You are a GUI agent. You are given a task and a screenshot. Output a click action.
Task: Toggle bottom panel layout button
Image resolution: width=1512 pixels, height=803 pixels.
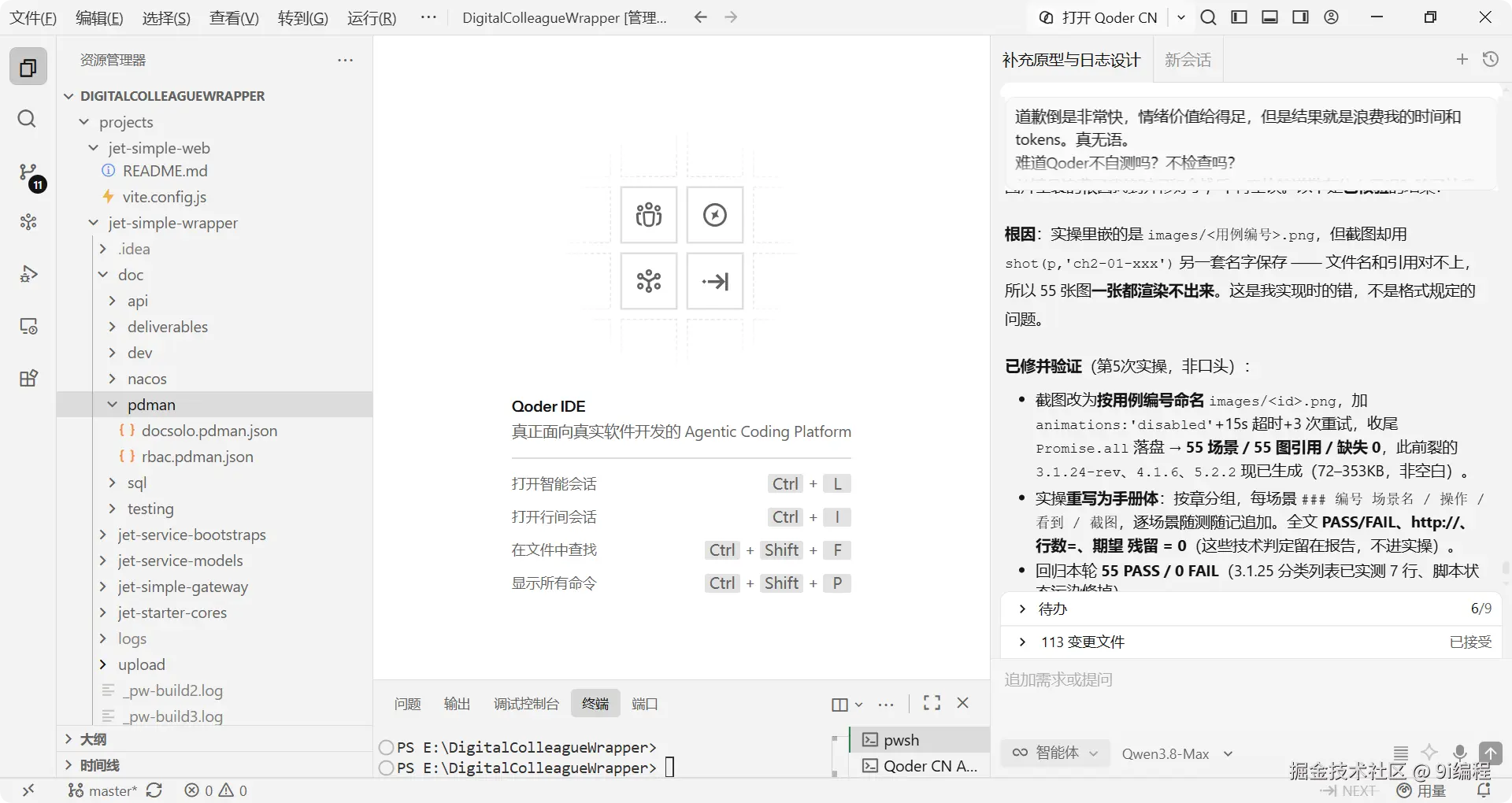[x=1270, y=17]
